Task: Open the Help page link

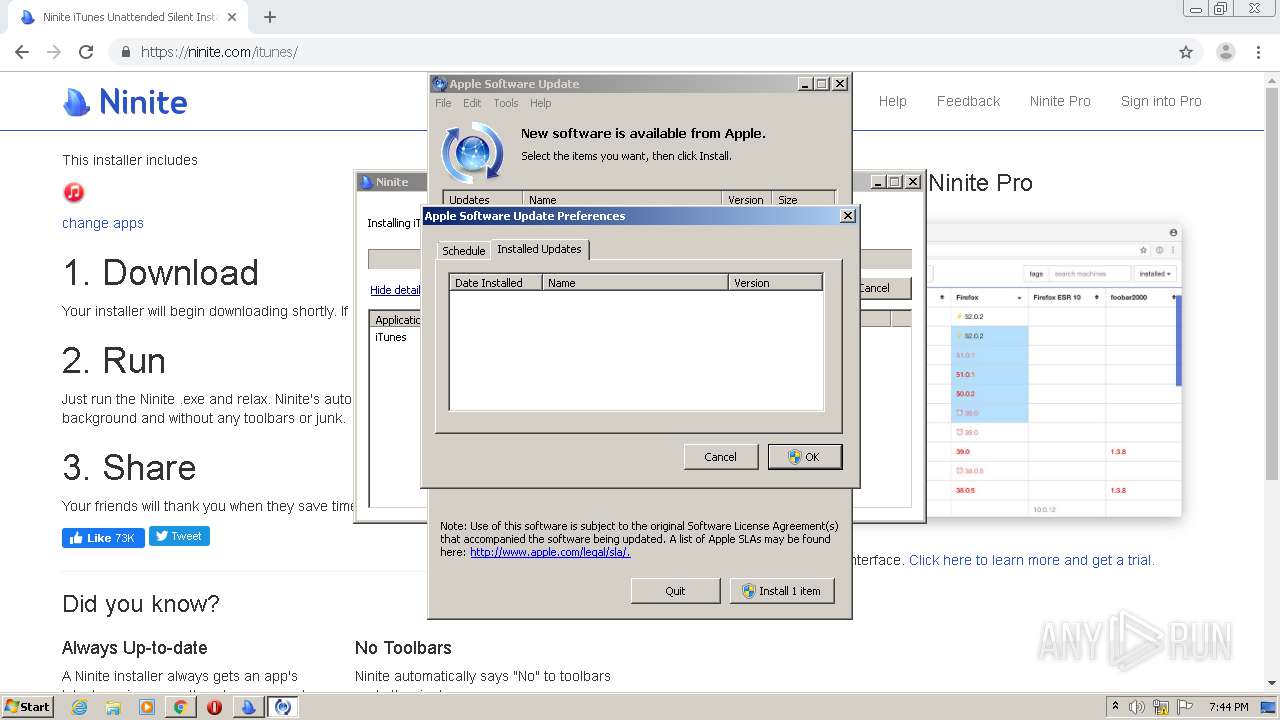Action: (x=892, y=101)
